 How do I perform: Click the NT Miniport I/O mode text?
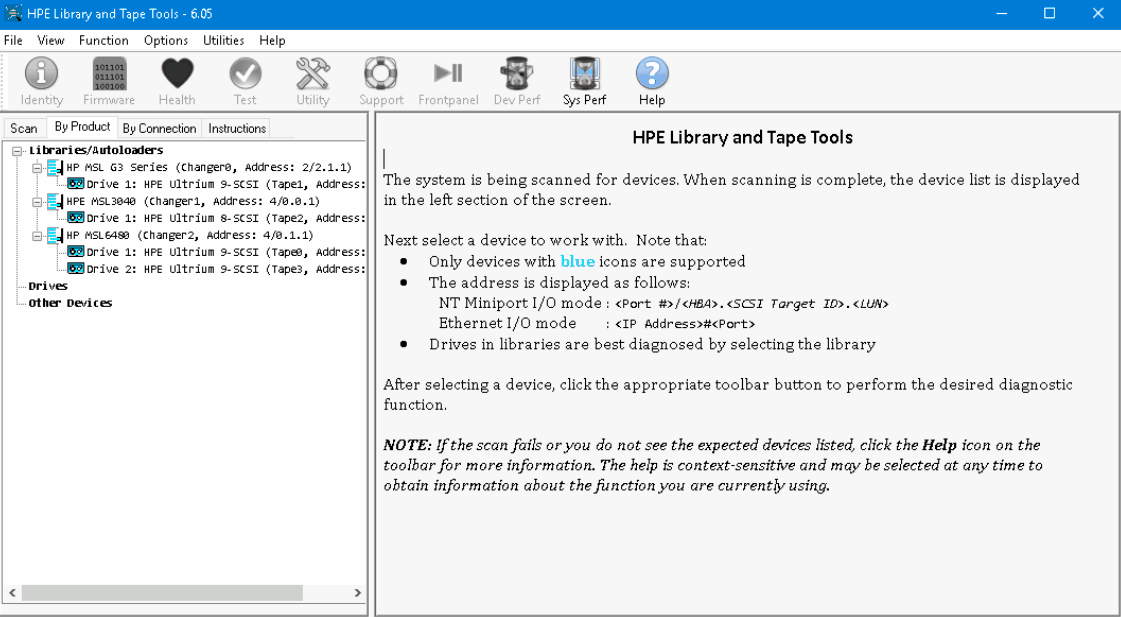(x=520, y=303)
